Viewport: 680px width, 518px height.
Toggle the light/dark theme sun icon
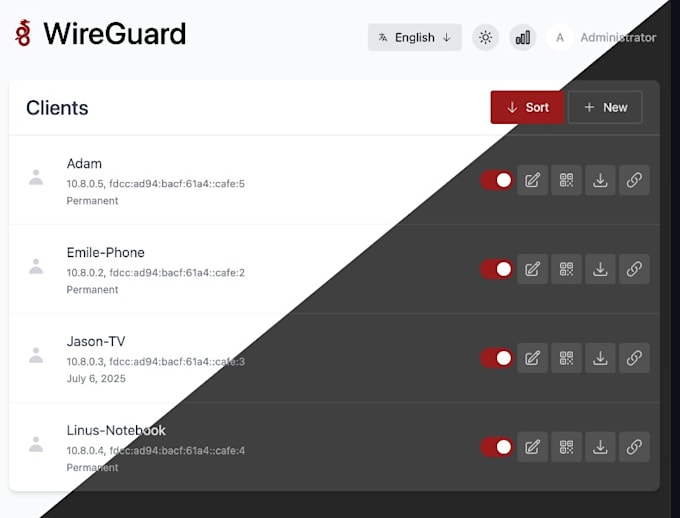(485, 37)
